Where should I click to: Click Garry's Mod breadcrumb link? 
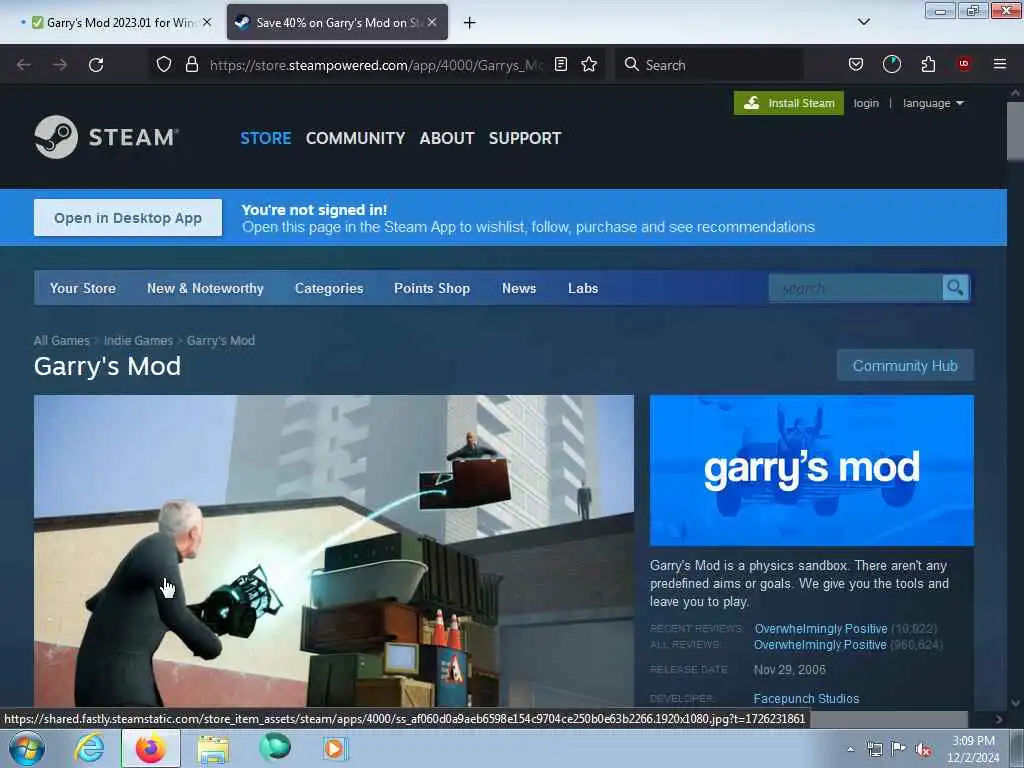(221, 340)
